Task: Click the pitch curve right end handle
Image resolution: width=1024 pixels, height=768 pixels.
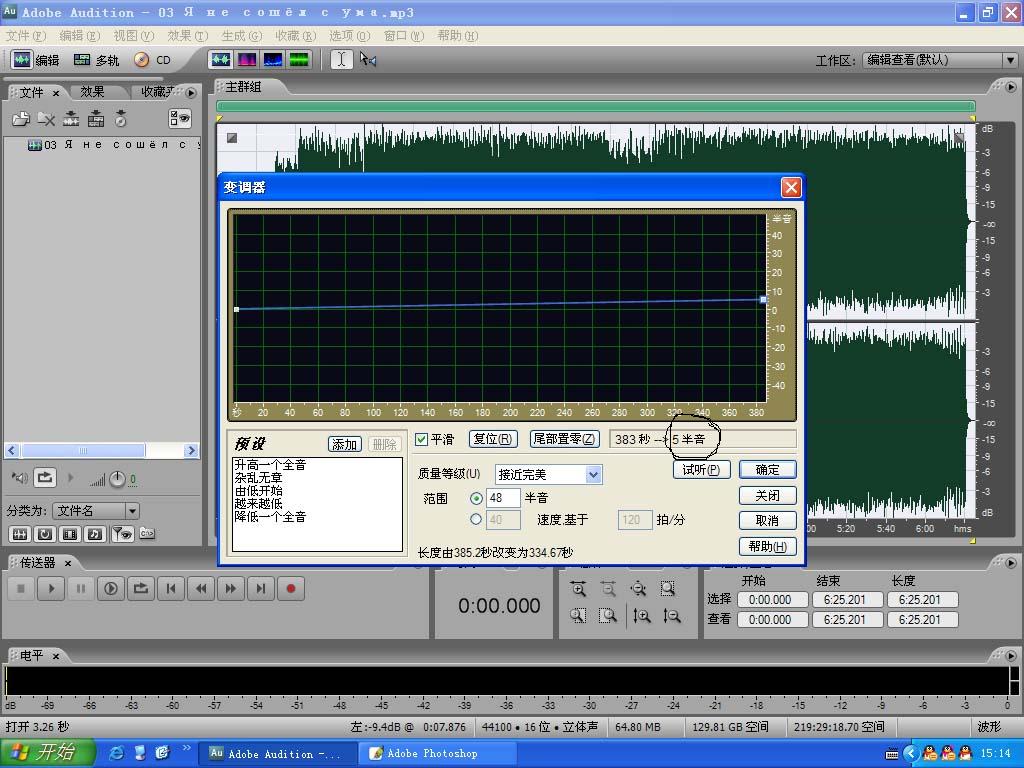Action: 763,299
